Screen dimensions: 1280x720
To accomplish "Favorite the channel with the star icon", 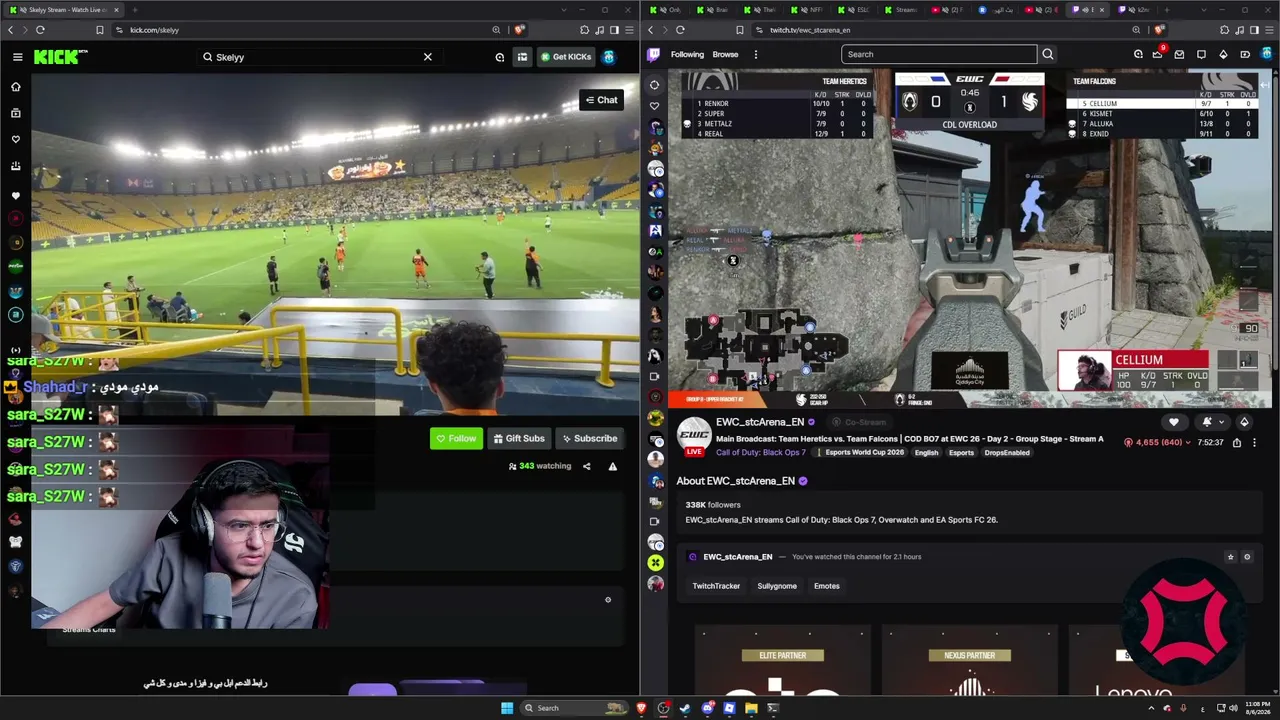I will (x=1230, y=557).
